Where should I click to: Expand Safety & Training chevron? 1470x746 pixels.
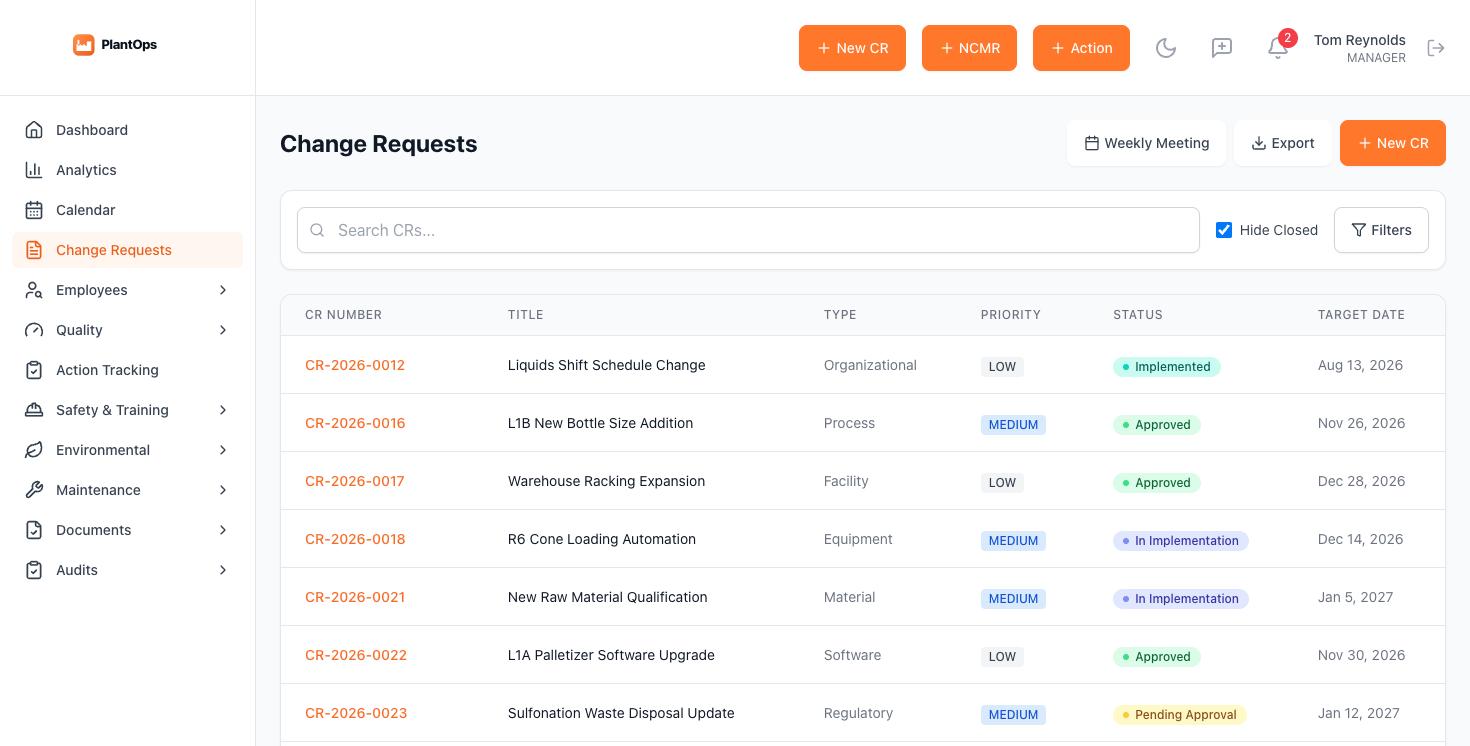click(223, 410)
